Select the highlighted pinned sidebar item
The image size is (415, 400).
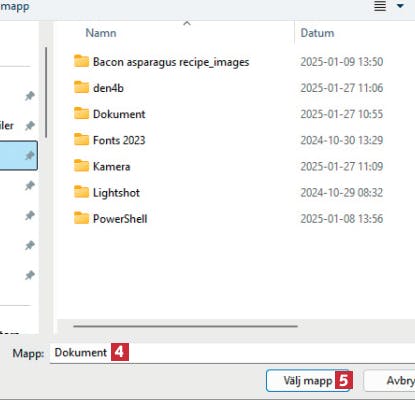19,156
